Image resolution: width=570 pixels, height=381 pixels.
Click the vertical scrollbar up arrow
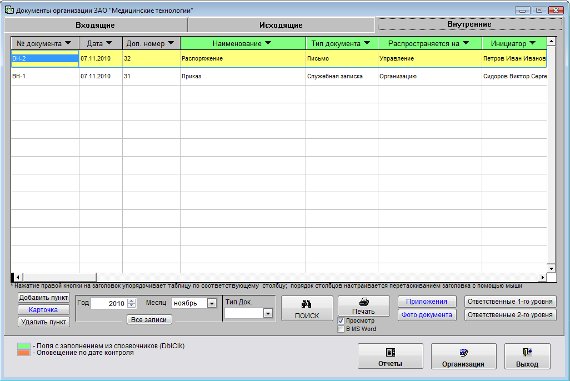tap(551, 41)
